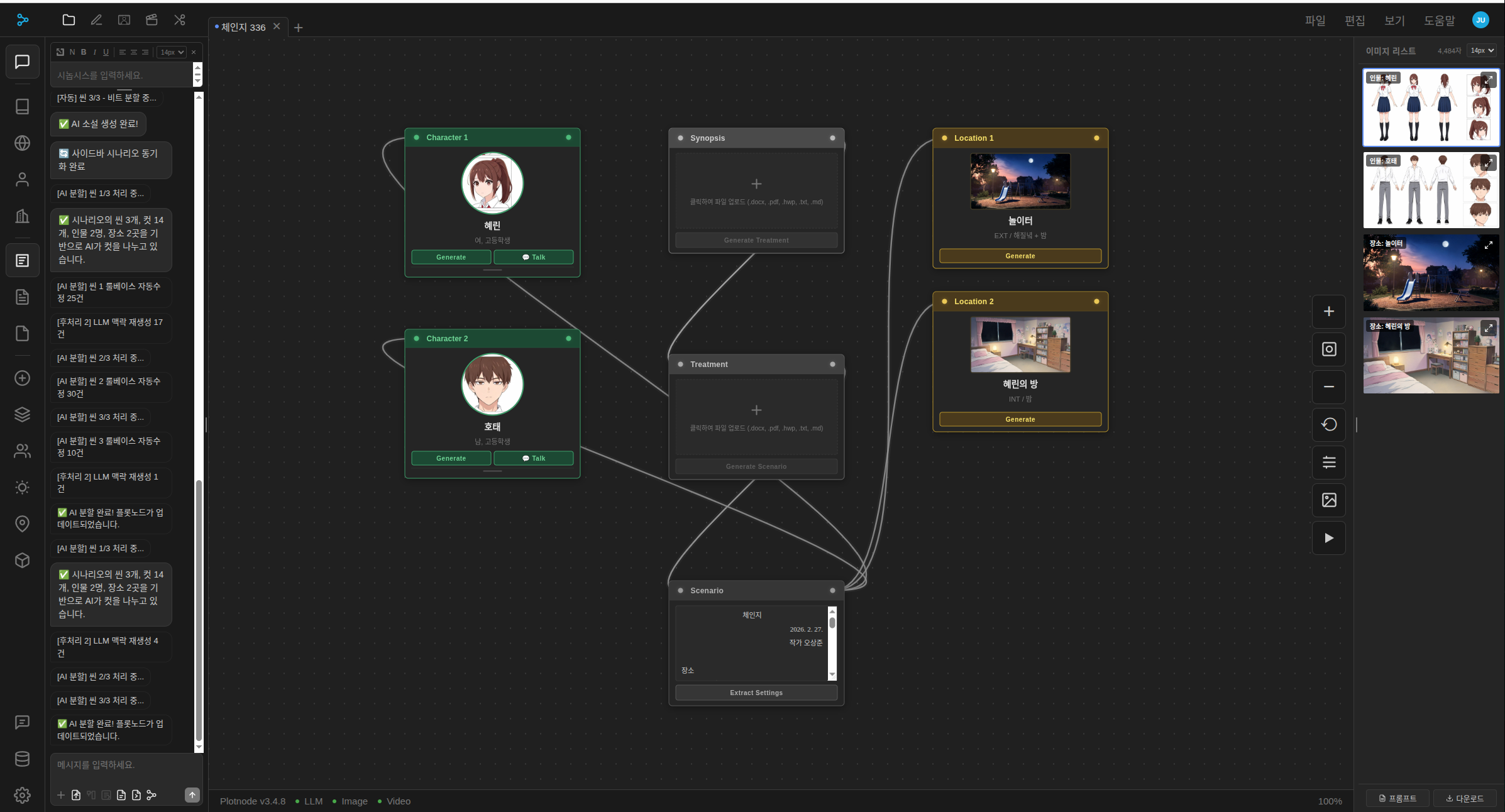This screenshot has height=812, width=1505.
Task: Expand the 인물: 혜린 image thumbnail
Action: click(x=1488, y=80)
